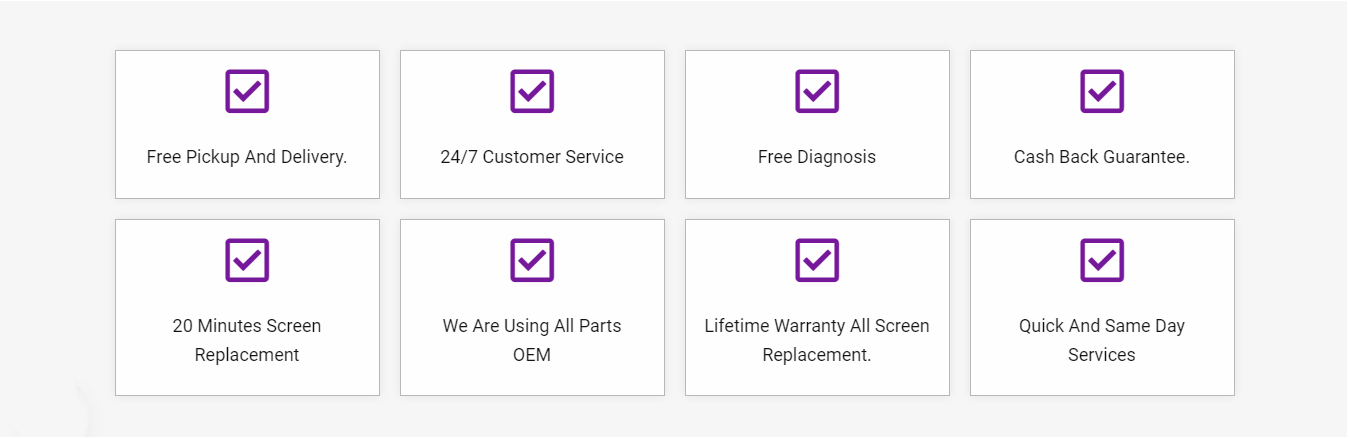Click the checkmark icon above Free Pickup And Delivery
Image resolution: width=1350 pixels, height=439 pixels.
(x=247, y=91)
